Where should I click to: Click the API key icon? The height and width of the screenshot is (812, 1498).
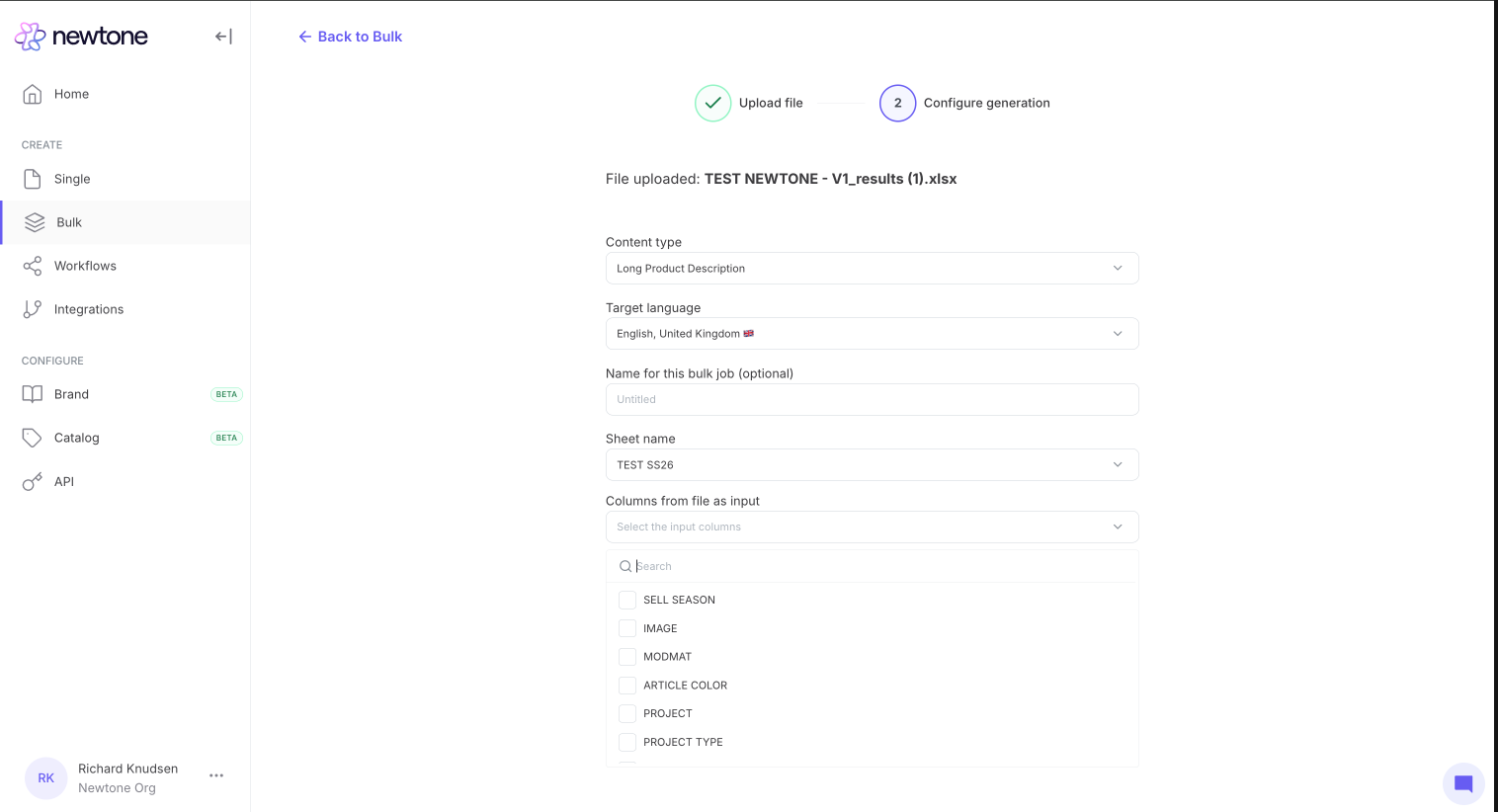(33, 482)
